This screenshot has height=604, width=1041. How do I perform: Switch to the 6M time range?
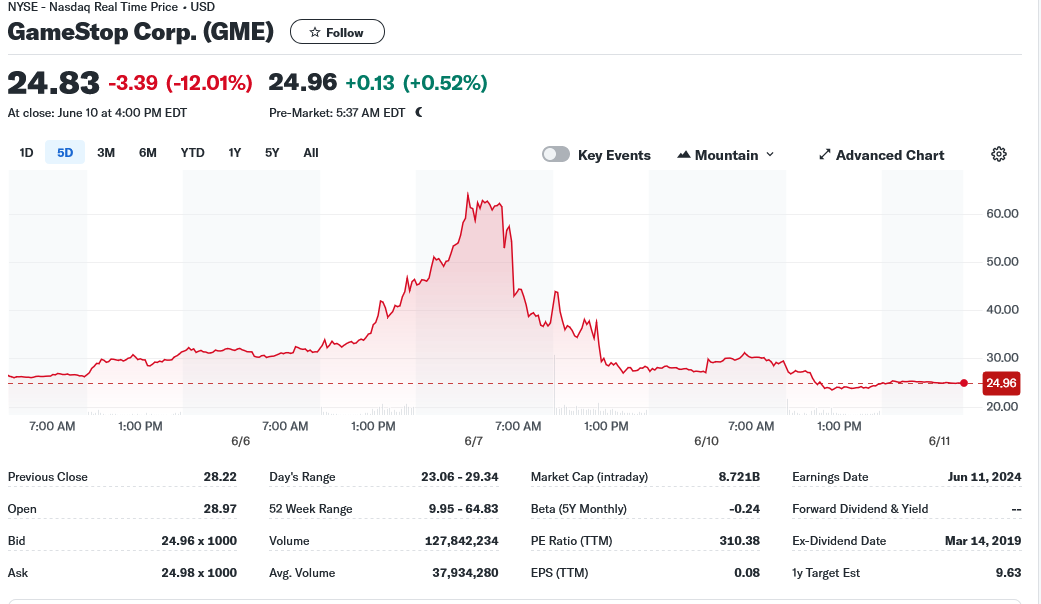(147, 153)
